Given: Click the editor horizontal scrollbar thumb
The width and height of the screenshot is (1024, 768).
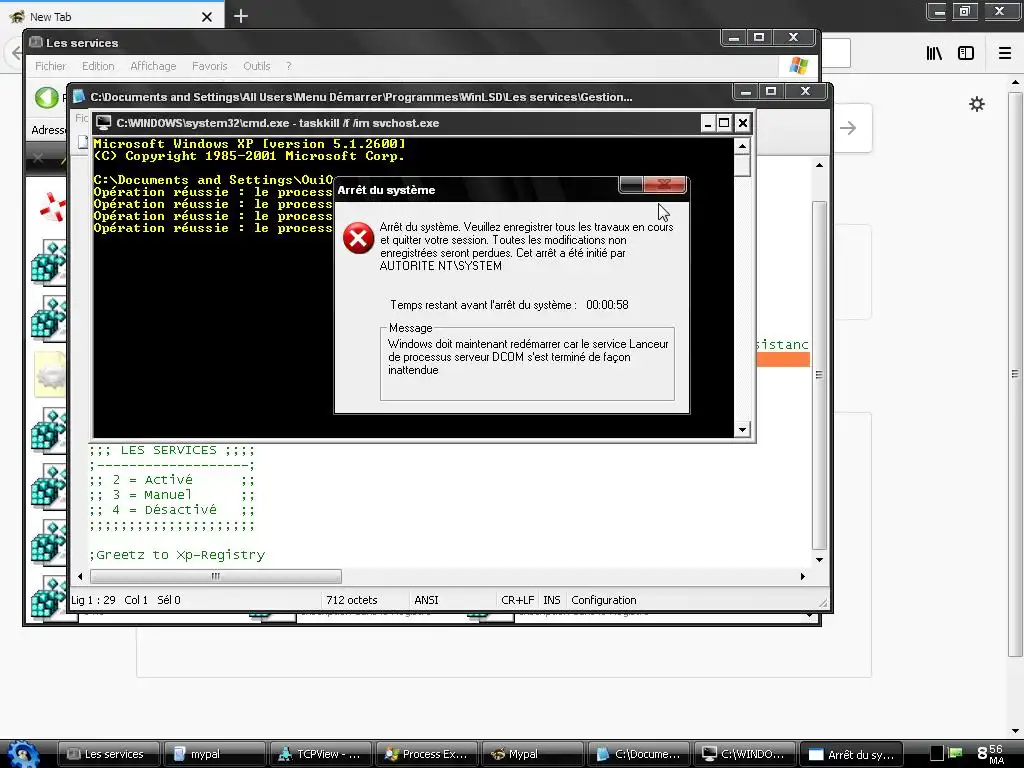Looking at the screenshot, I should (216, 576).
